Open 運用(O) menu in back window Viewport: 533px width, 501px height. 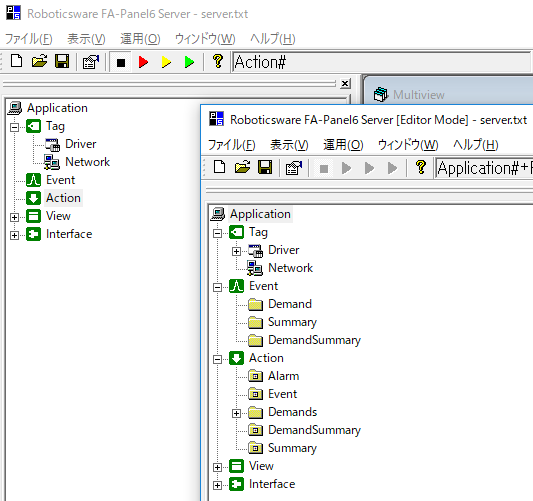click(x=140, y=39)
